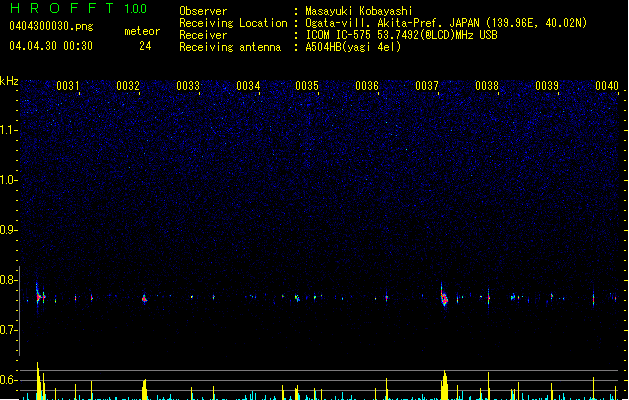
Task: Click time marker 0033
Action: pos(188,85)
